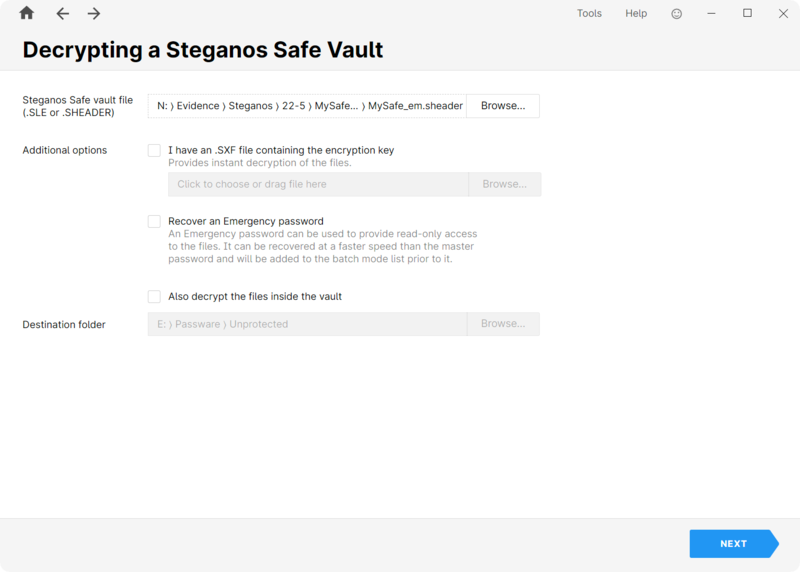This screenshot has height=572, width=800.
Task: Go to the Home screen icon
Action: pos(27,13)
